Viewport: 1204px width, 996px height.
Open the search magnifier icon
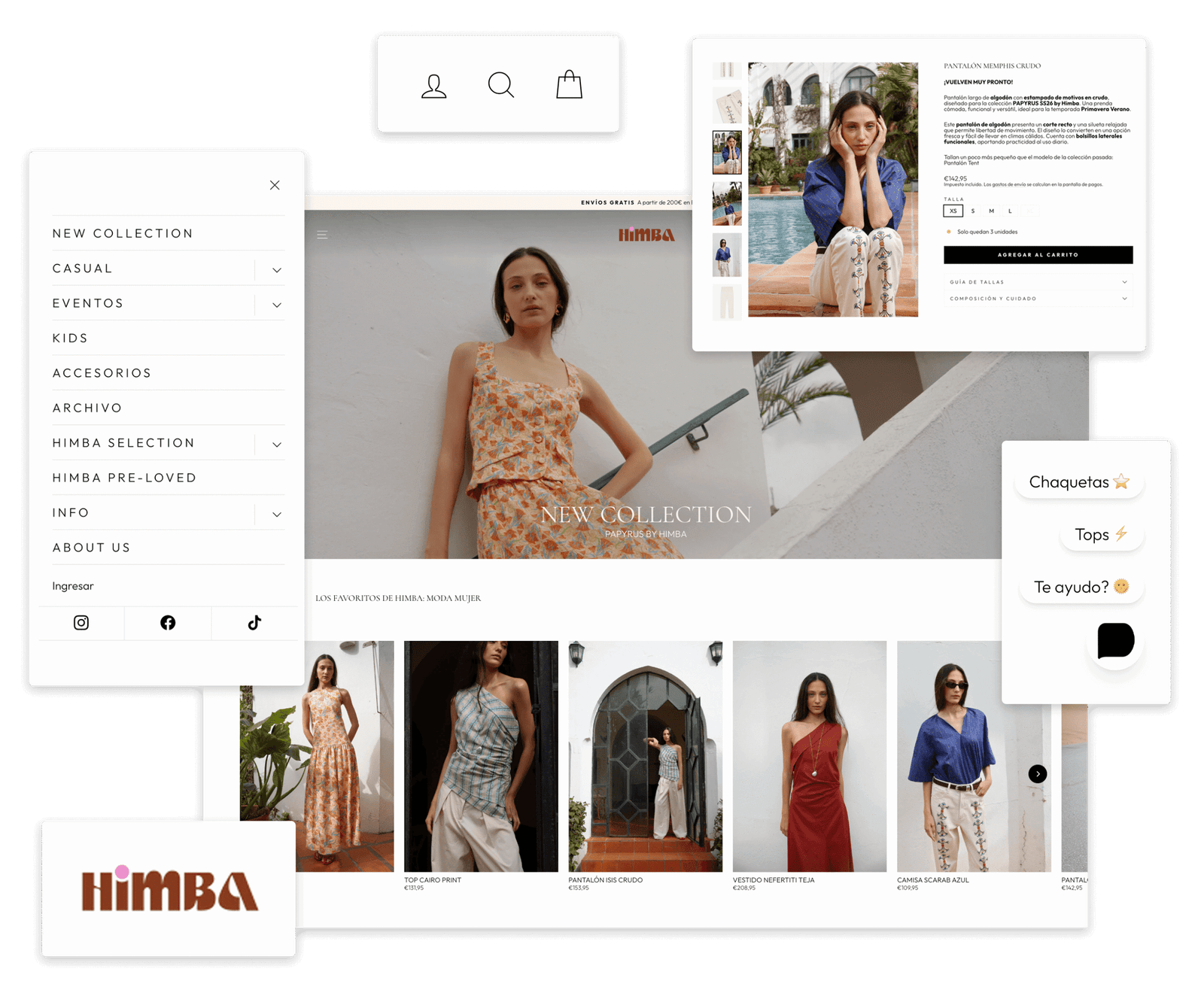coord(501,85)
